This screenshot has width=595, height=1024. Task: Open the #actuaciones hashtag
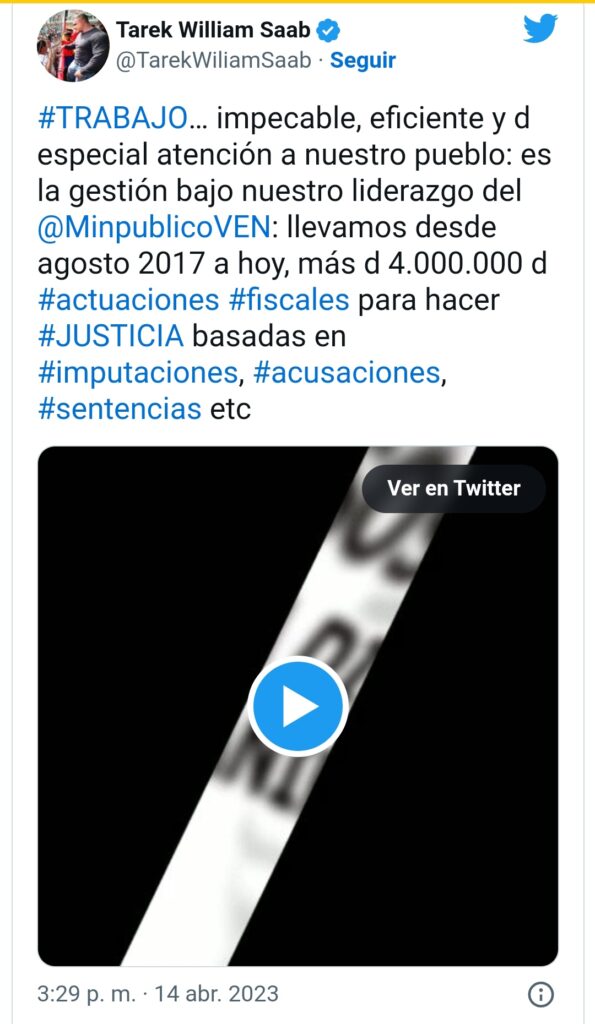click(129, 300)
